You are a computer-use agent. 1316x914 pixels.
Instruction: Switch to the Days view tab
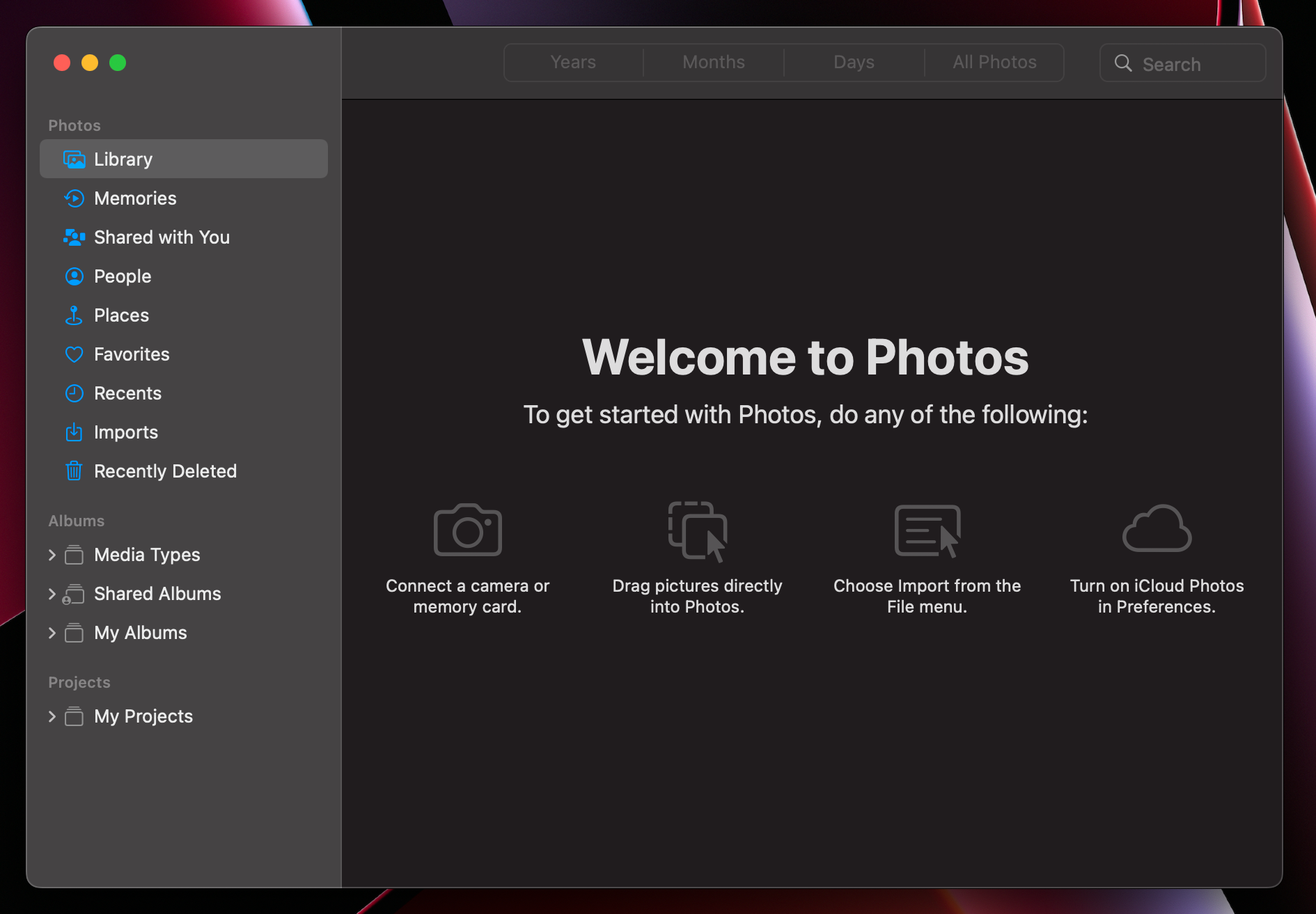tap(854, 63)
